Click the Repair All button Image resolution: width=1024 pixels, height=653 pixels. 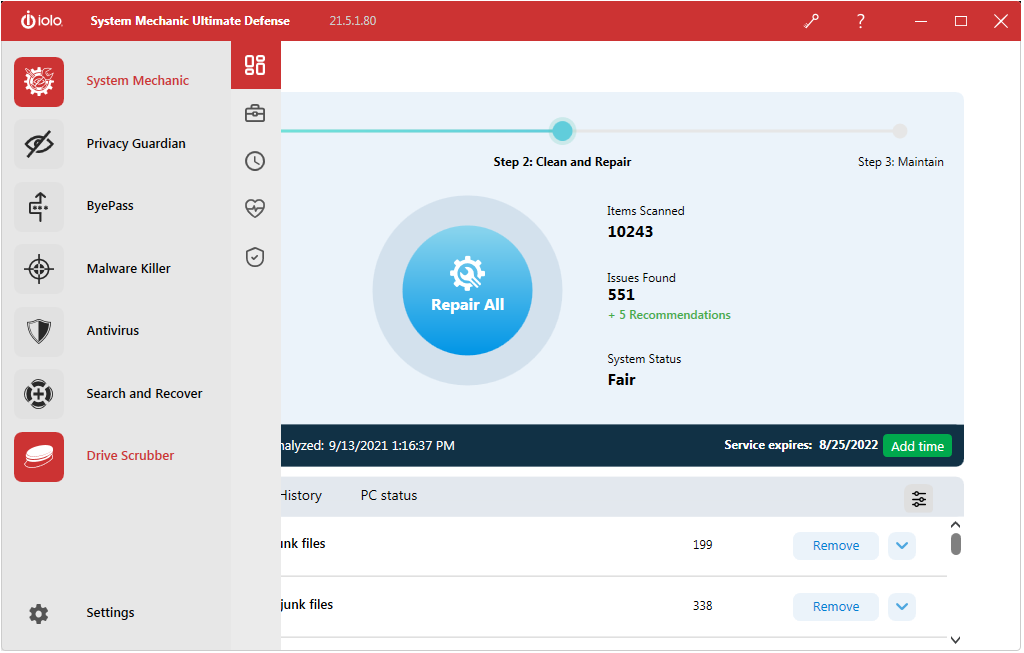tap(467, 291)
